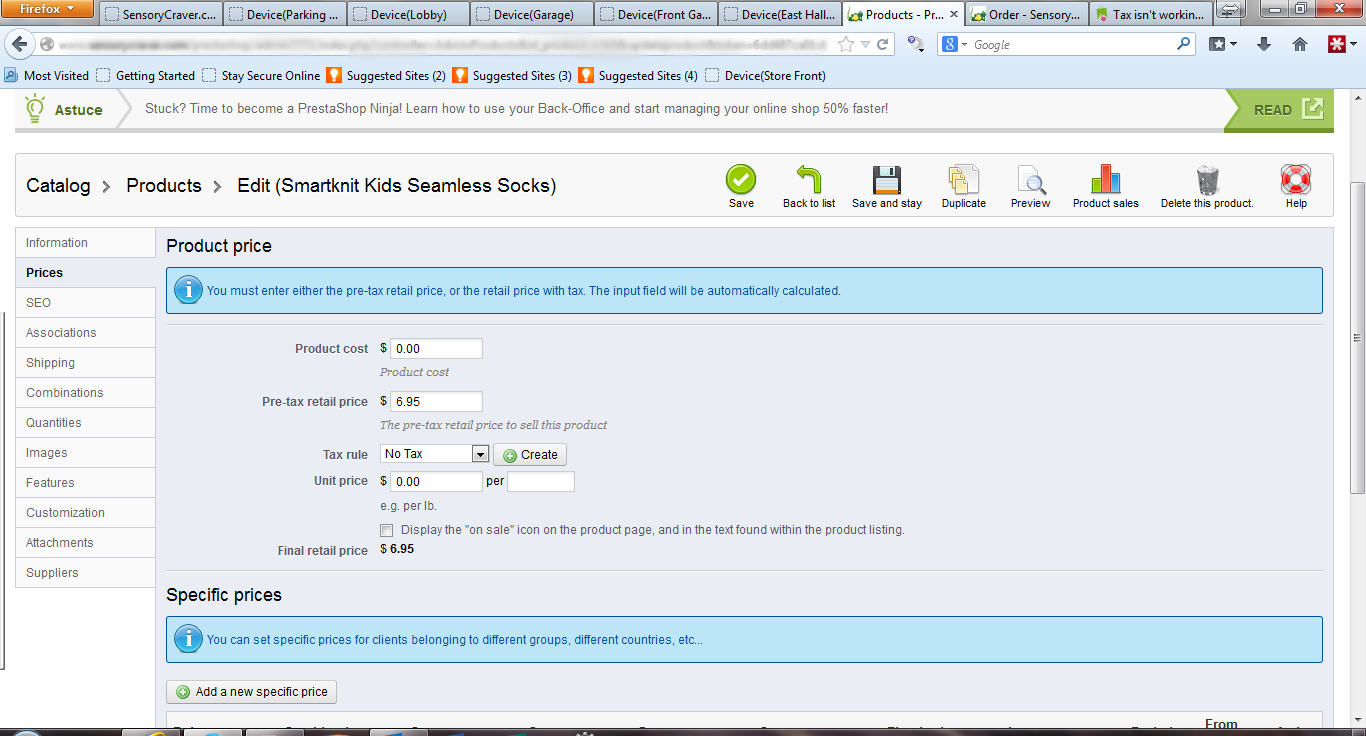Switch to the Device(Lobby) browser tab
The image size is (1366, 736).
pos(407,15)
